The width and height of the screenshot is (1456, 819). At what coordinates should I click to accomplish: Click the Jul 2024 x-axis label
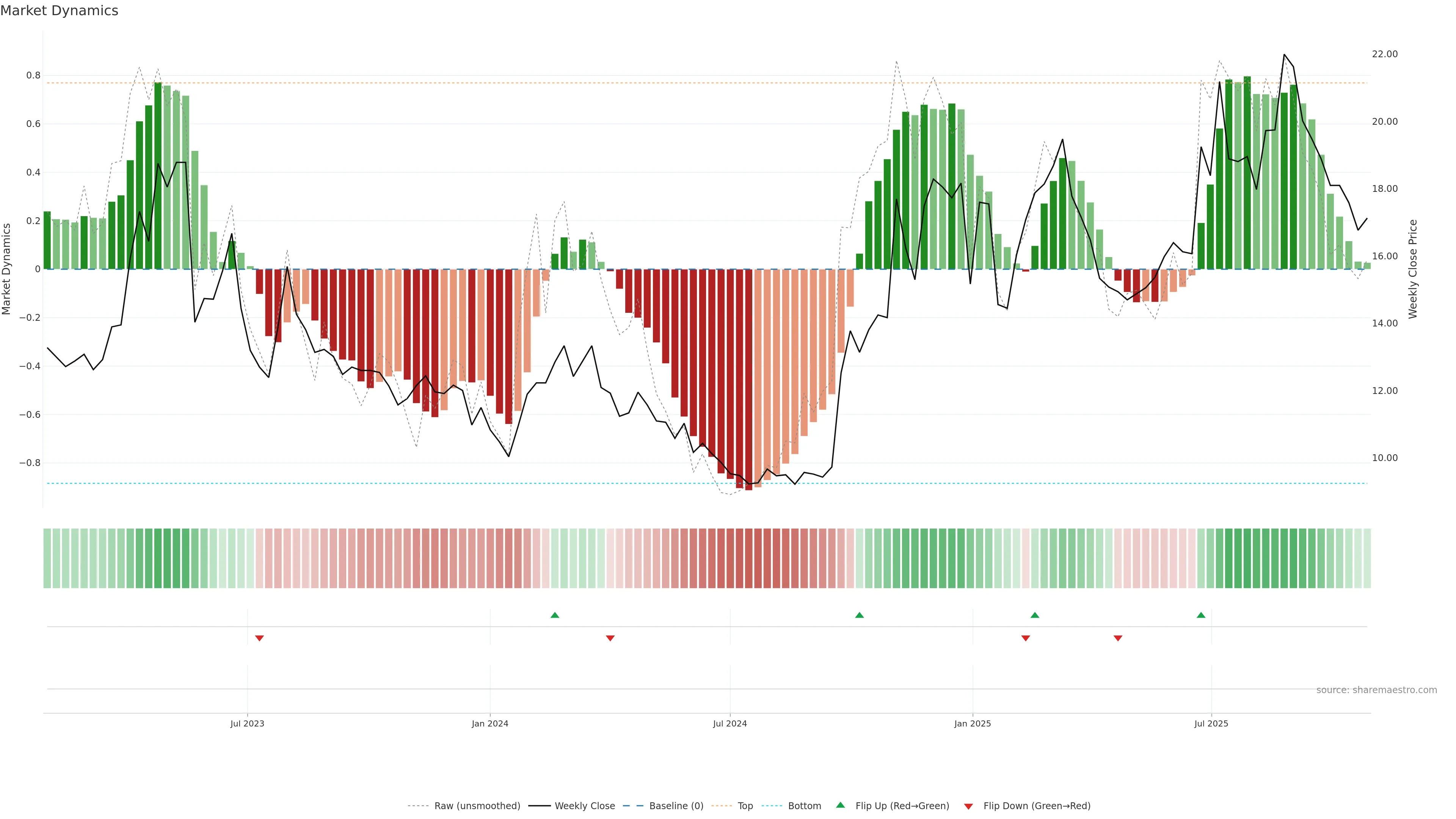point(730,723)
